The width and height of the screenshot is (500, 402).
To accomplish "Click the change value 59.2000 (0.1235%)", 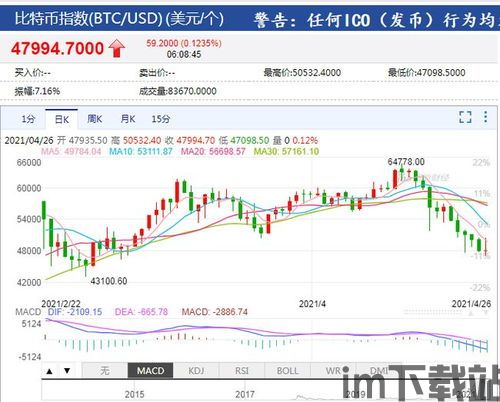I will [184, 43].
